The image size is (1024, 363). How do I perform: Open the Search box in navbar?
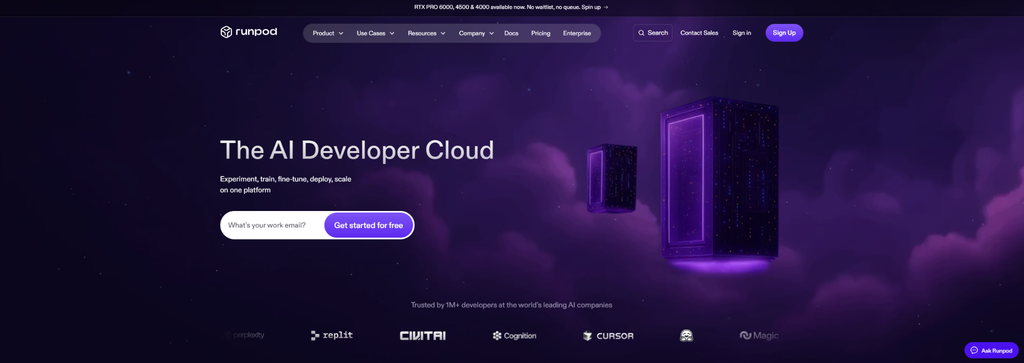pyautogui.click(x=652, y=33)
